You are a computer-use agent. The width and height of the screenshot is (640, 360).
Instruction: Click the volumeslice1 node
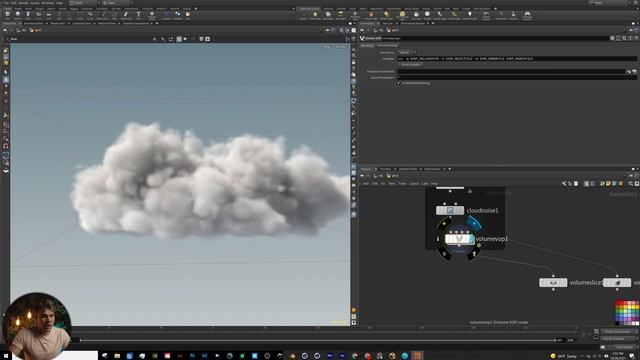pyautogui.click(x=553, y=282)
